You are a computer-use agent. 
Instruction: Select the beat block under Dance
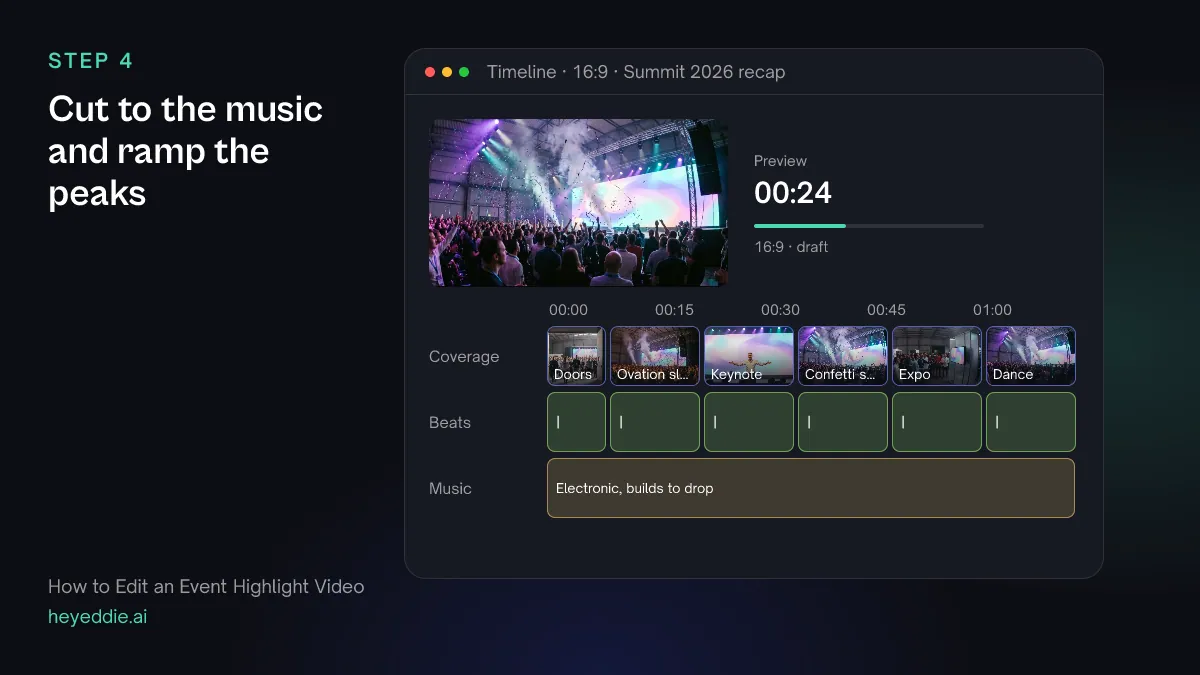[x=1031, y=422]
